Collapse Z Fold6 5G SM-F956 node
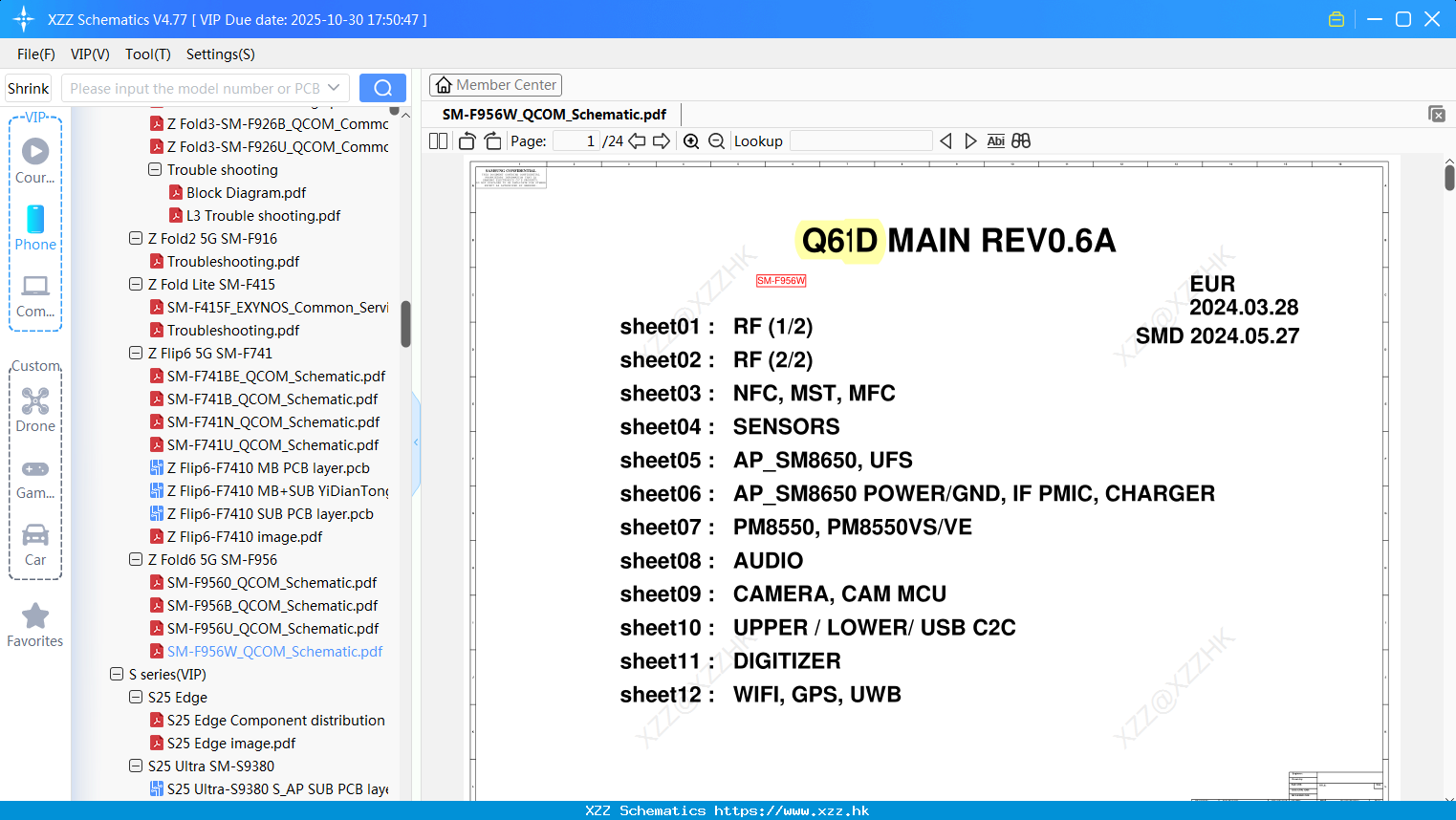 point(136,559)
